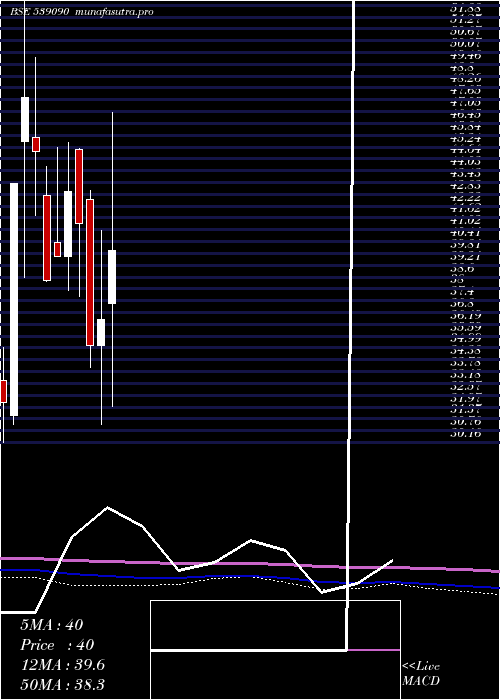Click the 36.19 price axis label
The height and width of the screenshot is (700, 500).
(466, 316)
